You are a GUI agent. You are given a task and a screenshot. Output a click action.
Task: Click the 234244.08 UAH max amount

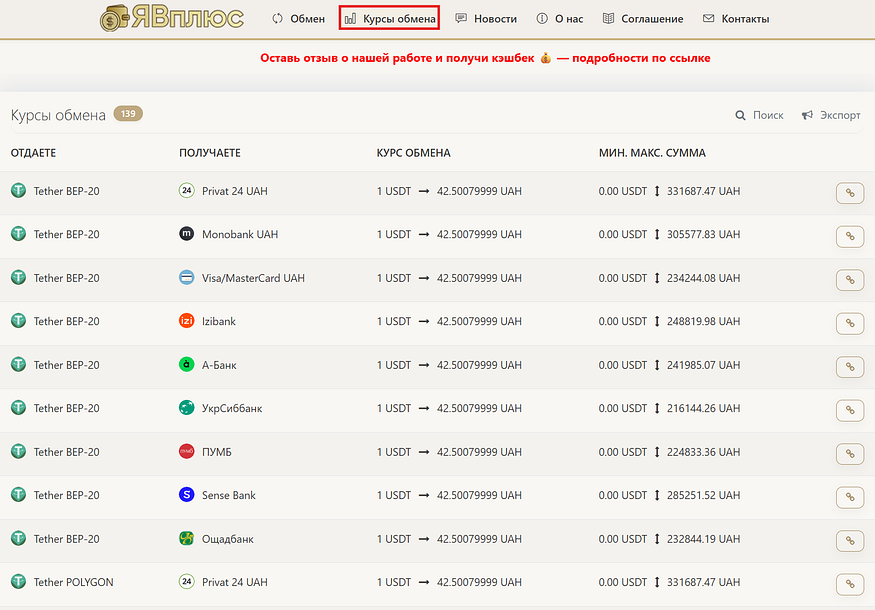click(704, 278)
